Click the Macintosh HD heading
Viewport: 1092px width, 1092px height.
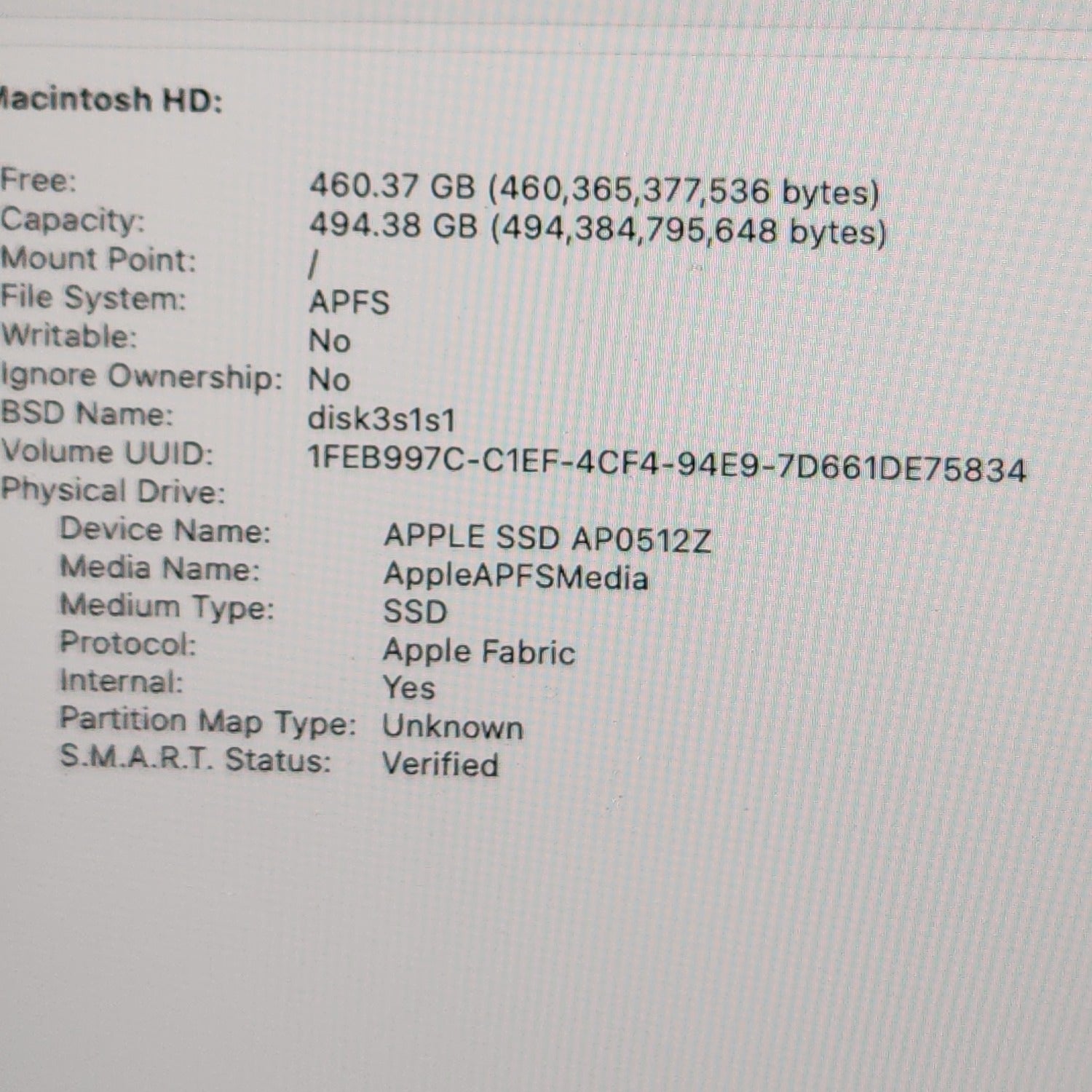(x=109, y=99)
